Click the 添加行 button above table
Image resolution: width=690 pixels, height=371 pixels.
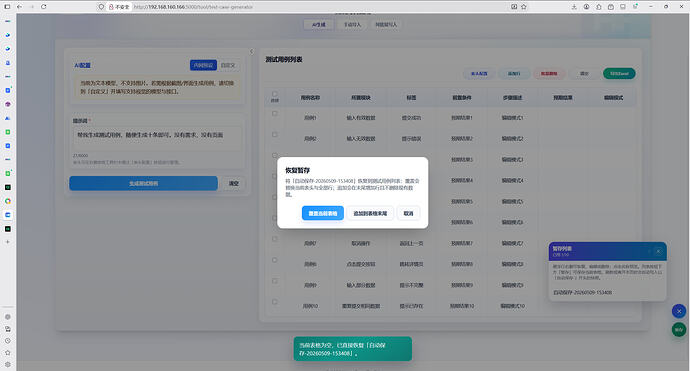click(514, 73)
